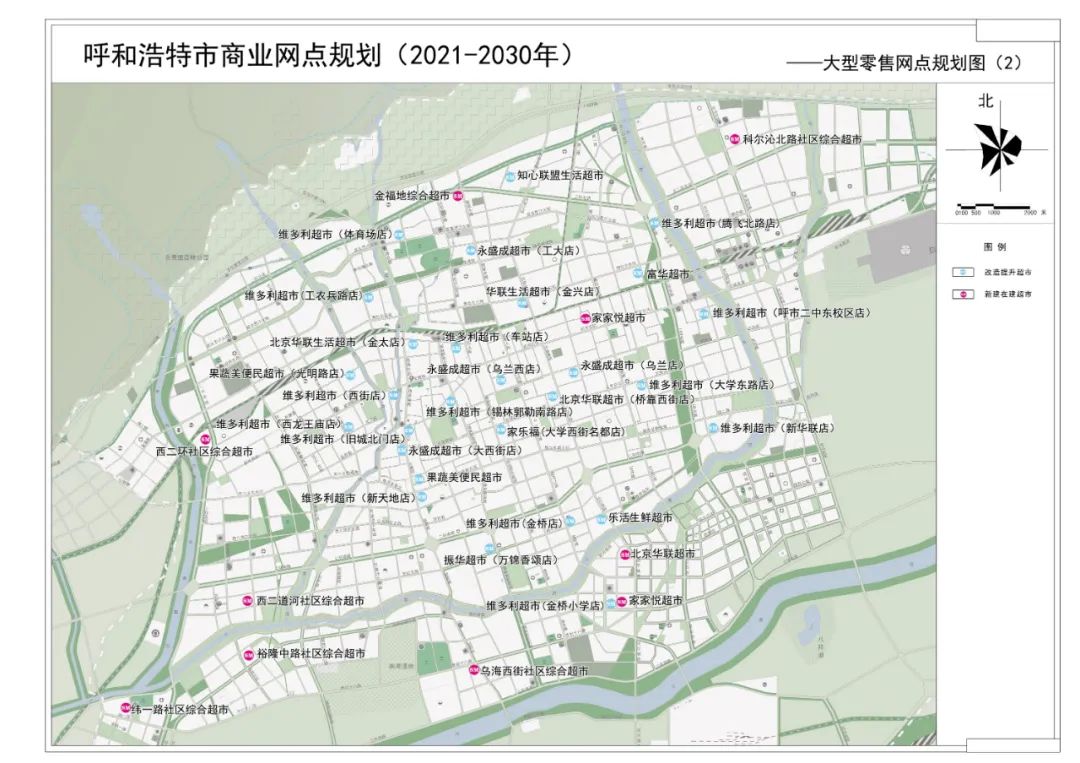Click the label 永盛成超市（乌兰西店）
1080x763 pixels.
point(484,369)
